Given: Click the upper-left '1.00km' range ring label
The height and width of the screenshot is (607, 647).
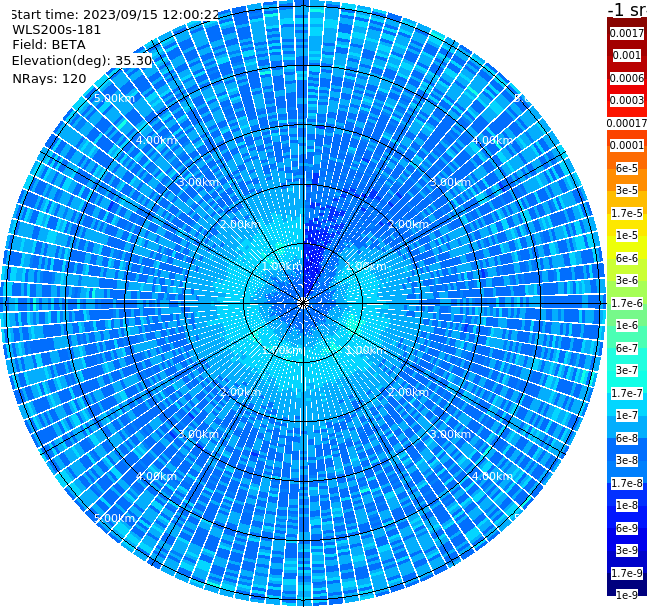Looking at the screenshot, I should 282,267.
